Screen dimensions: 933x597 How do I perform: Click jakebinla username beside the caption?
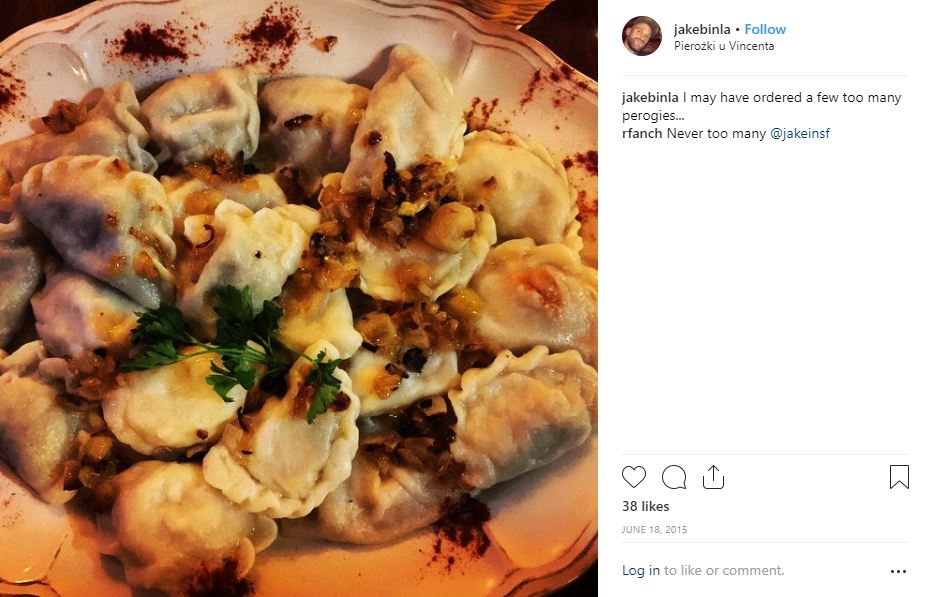(x=650, y=98)
